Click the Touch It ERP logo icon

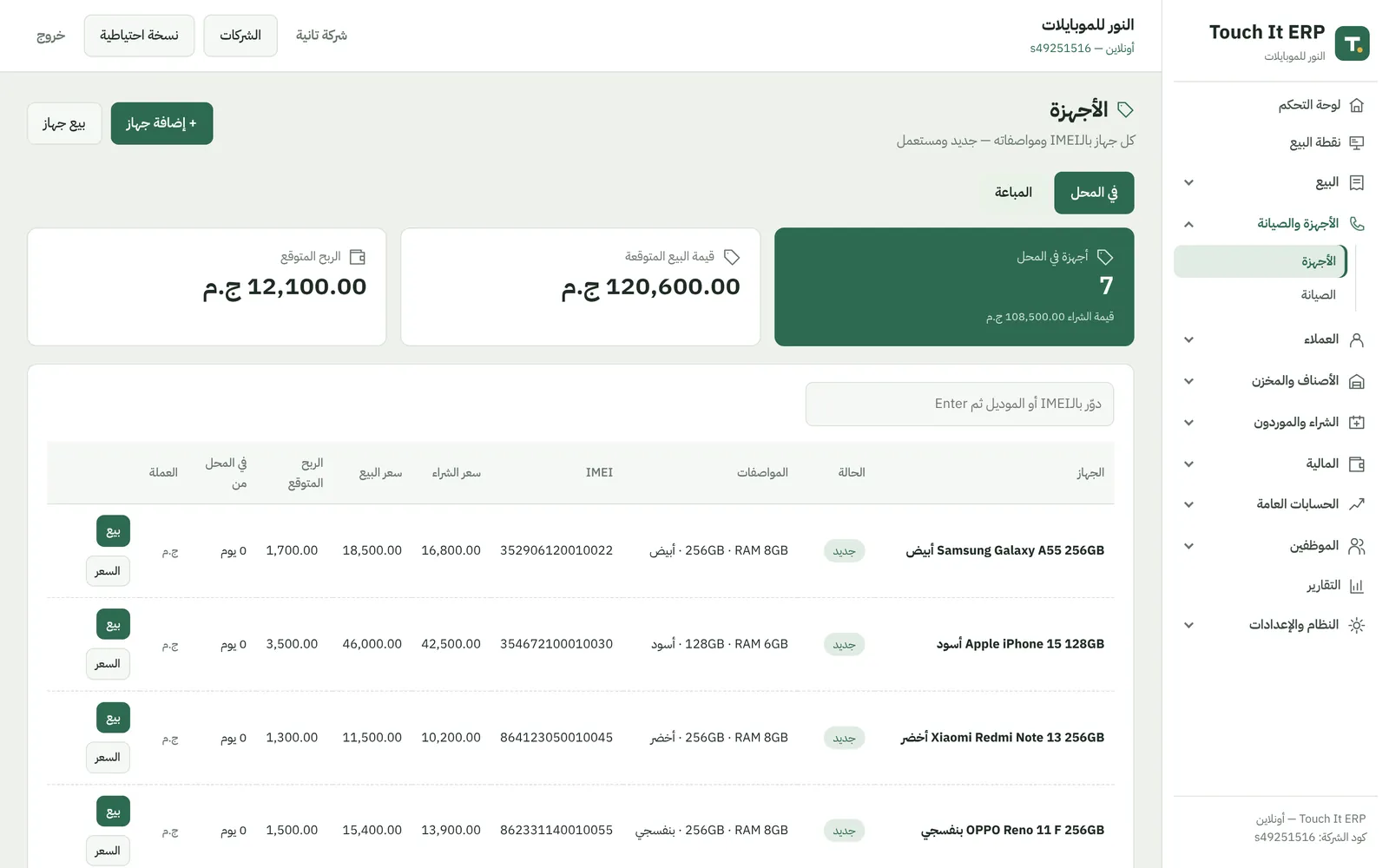1352,43
